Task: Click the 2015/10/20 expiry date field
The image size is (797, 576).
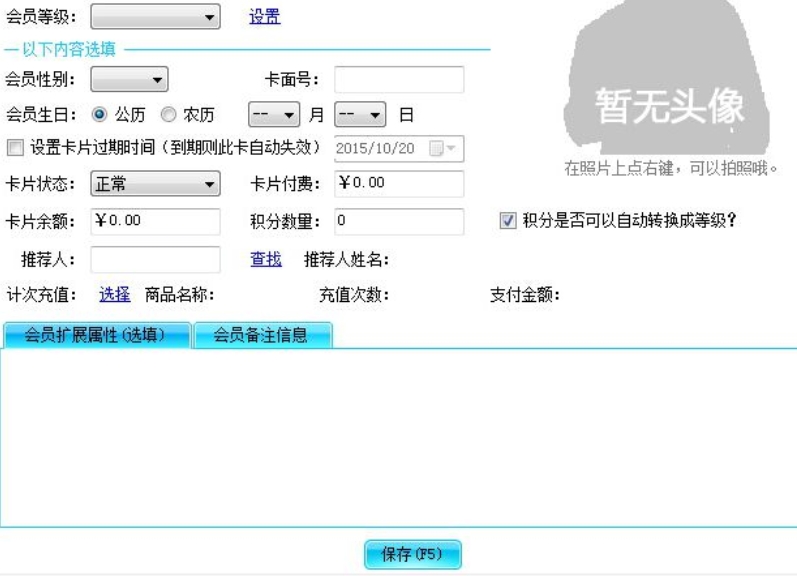Action: pyautogui.click(x=399, y=148)
